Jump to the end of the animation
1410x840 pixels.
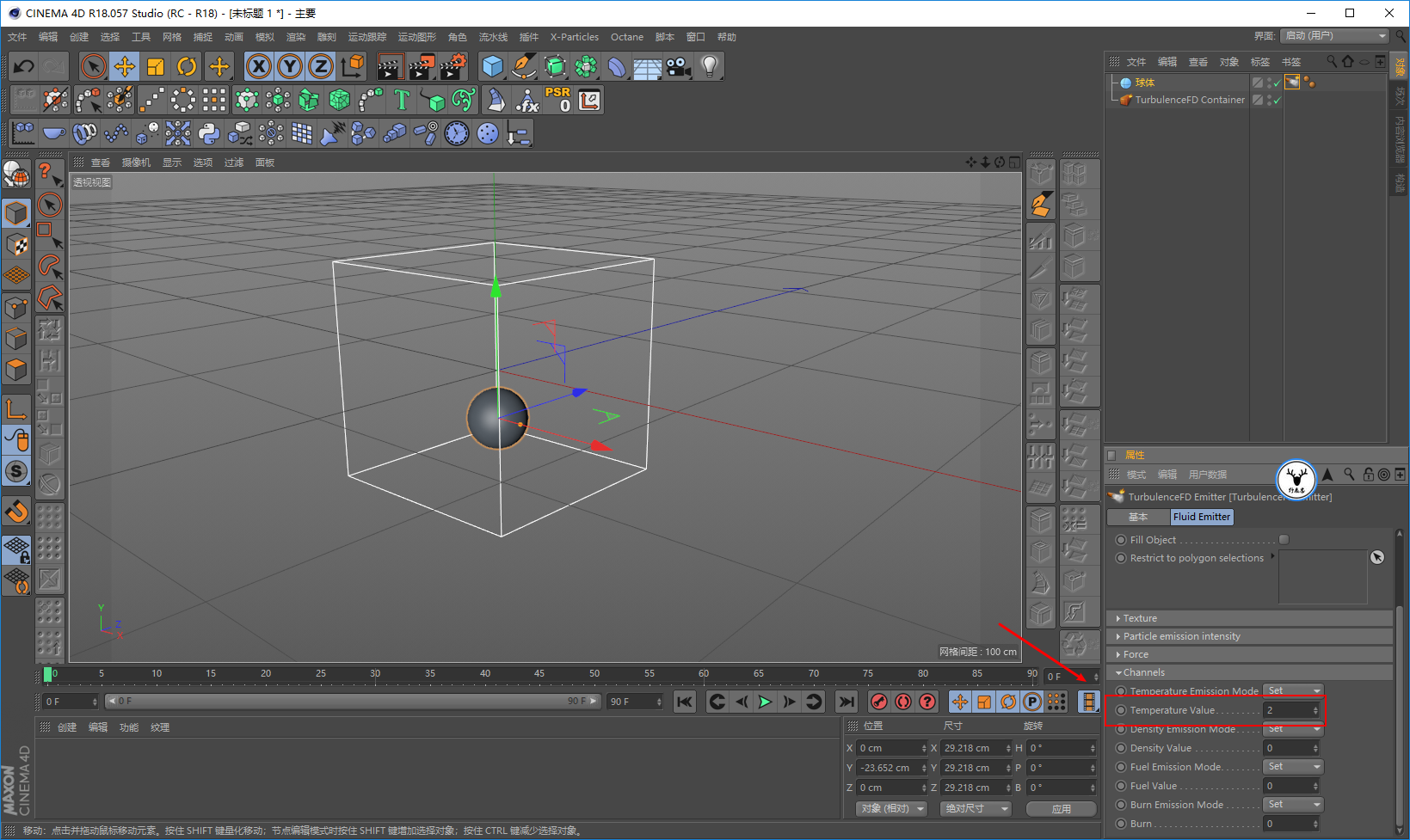pos(847,702)
